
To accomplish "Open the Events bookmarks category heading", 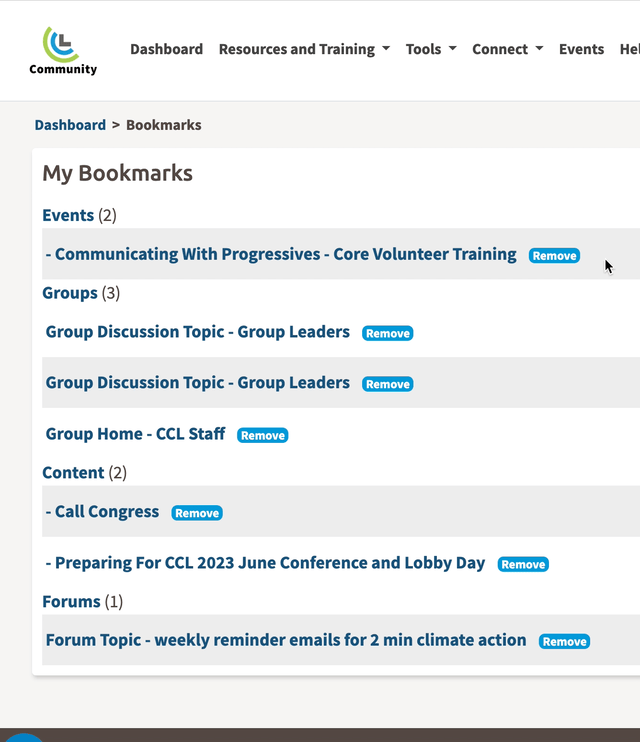I will coord(68,215).
